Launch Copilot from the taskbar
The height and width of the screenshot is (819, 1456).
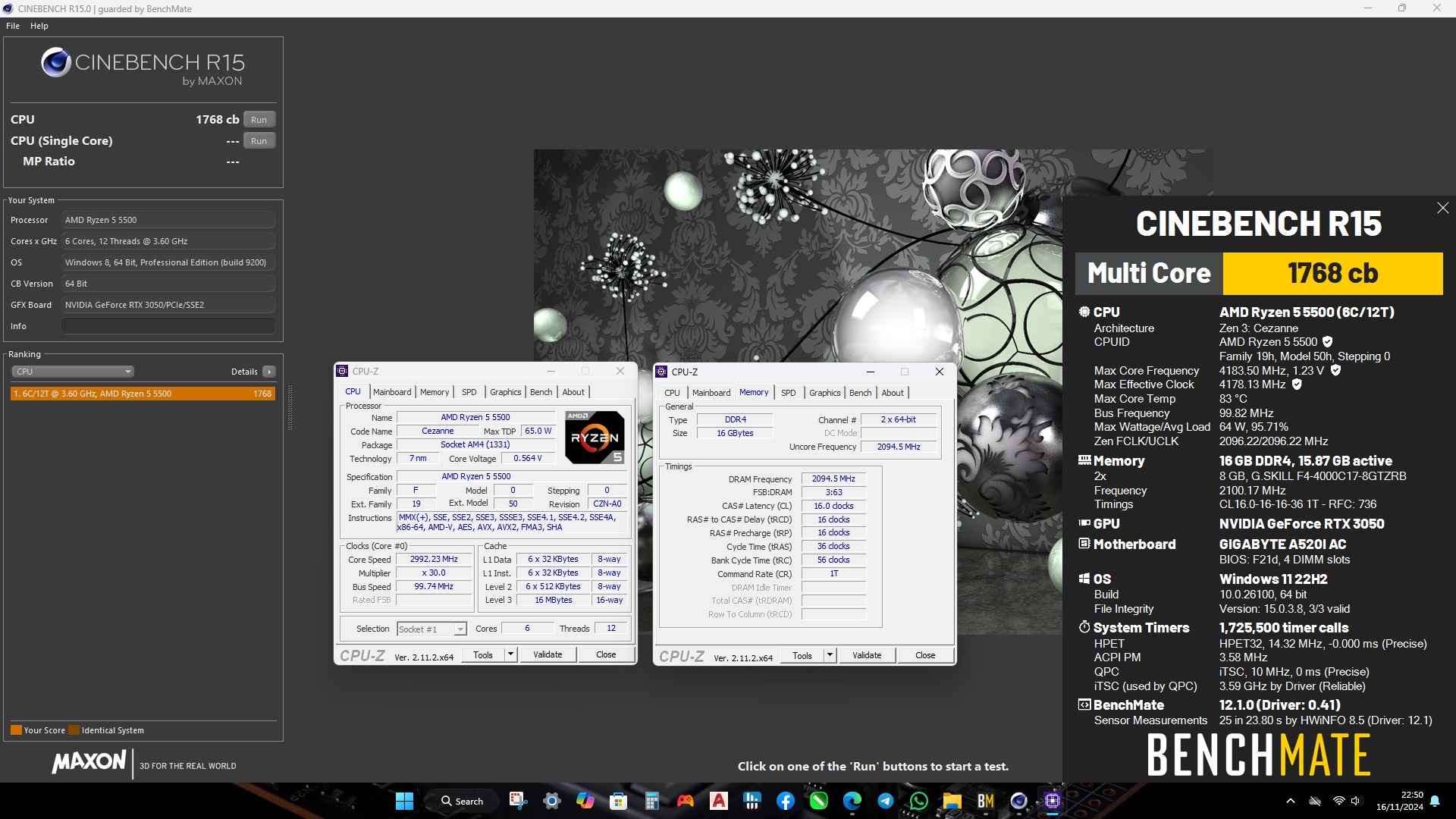pos(585,801)
